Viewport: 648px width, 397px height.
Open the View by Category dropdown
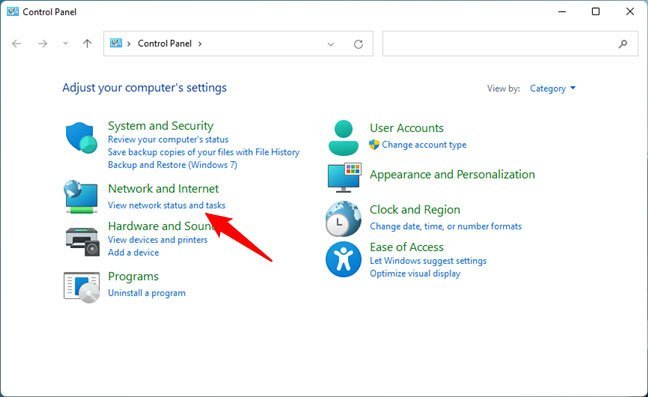553,88
